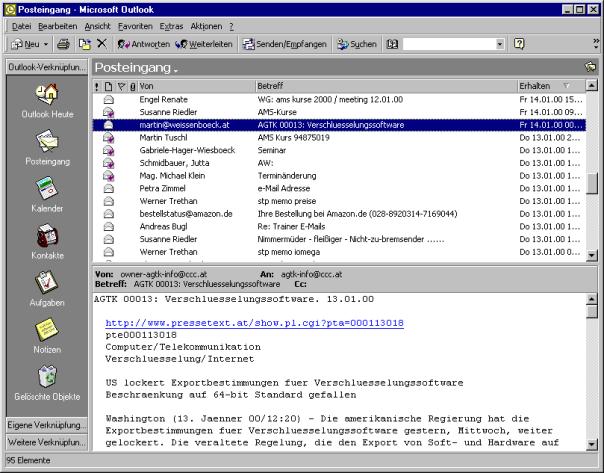Click preview pane scrollbar thumb
Viewport: 604px width, 473px height.
click(x=591, y=312)
